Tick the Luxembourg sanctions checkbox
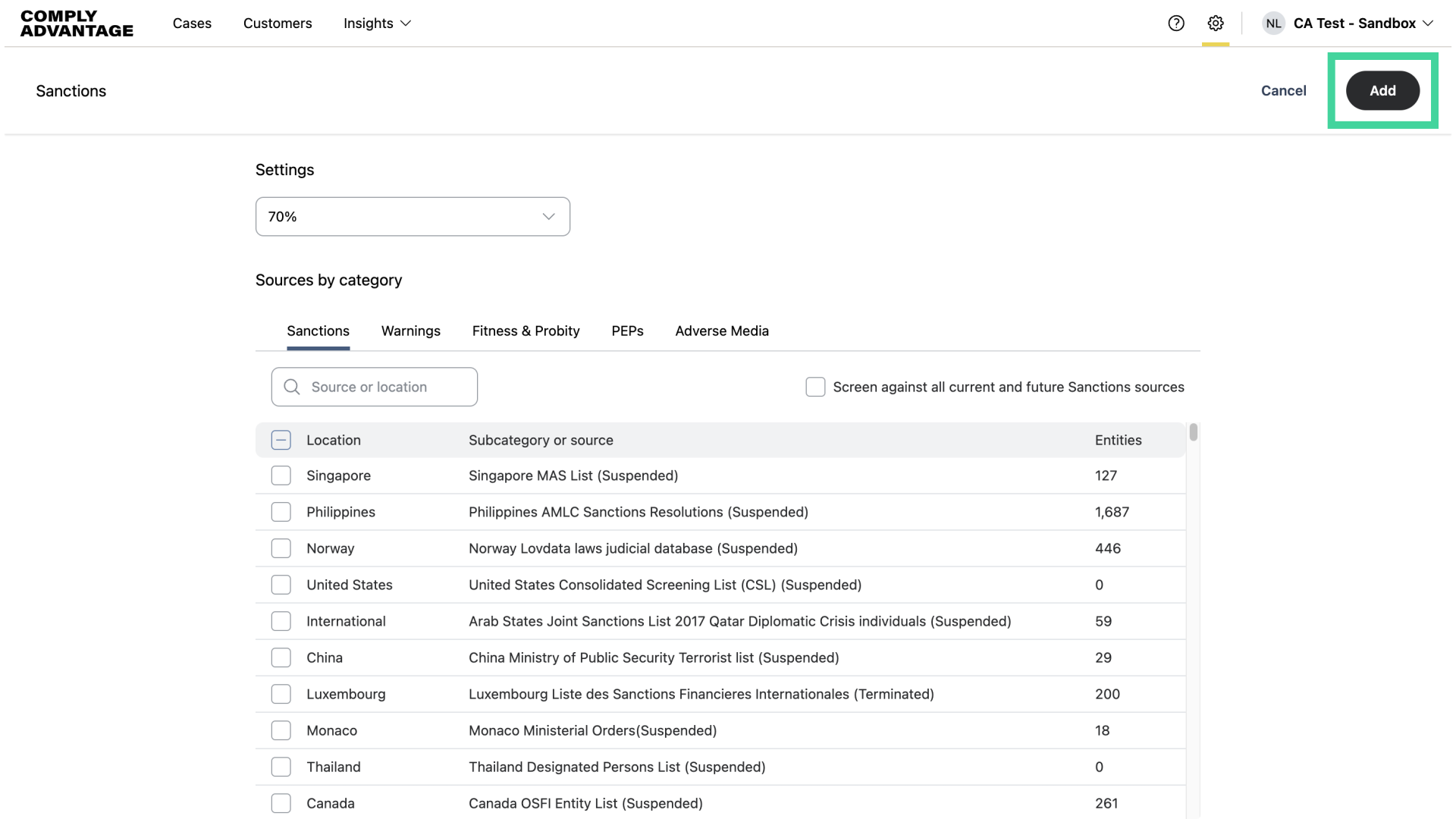 point(281,694)
